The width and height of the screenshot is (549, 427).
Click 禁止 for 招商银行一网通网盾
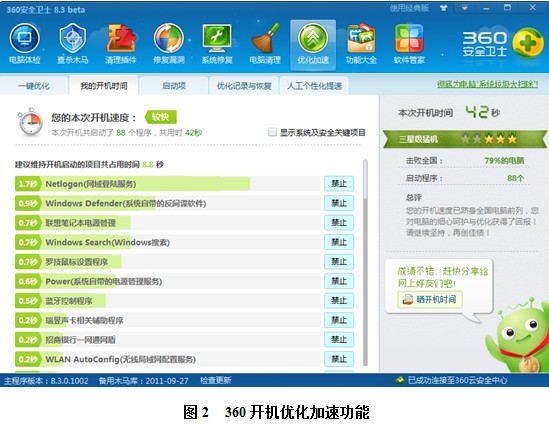tap(339, 340)
